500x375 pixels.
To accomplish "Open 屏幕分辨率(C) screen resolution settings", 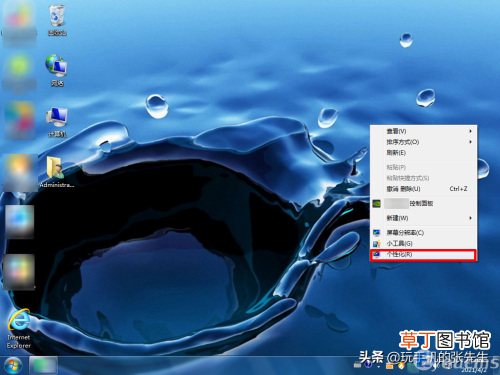I will [x=424, y=233].
